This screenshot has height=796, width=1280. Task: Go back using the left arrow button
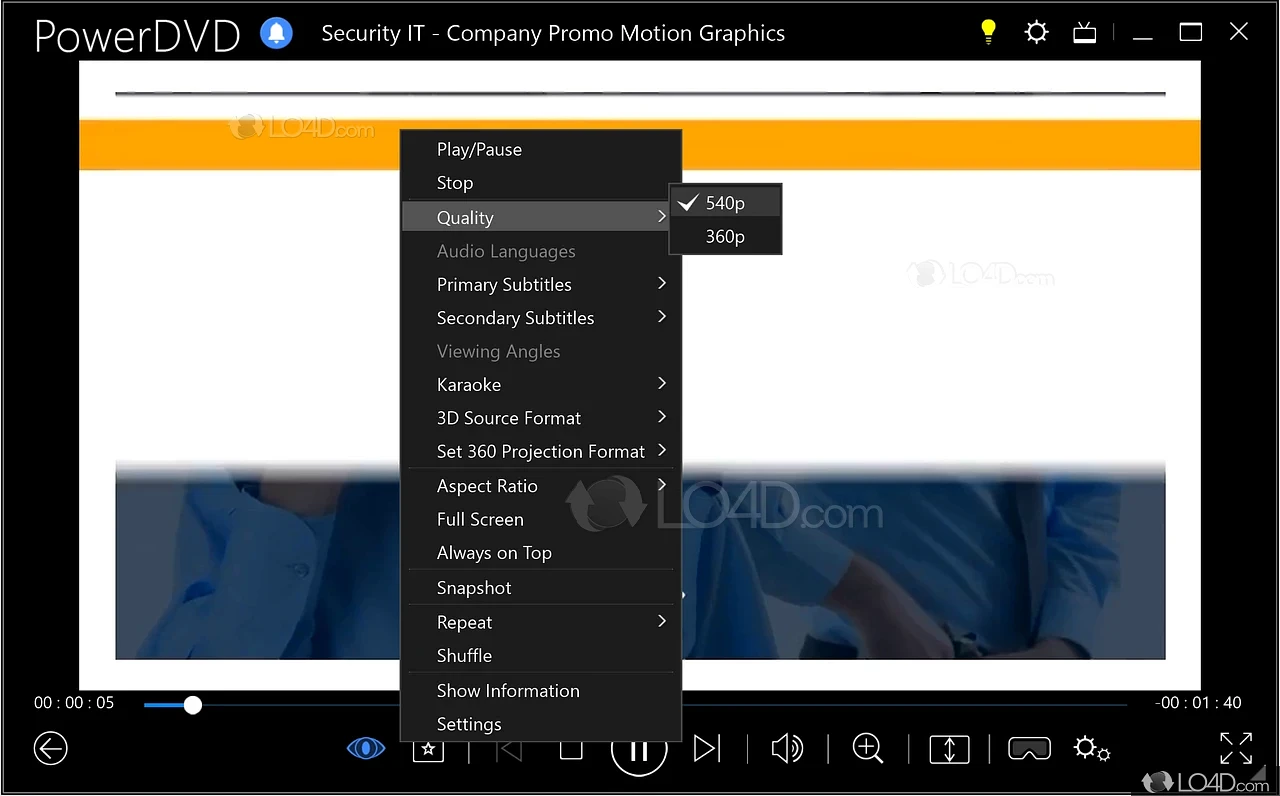(x=50, y=748)
